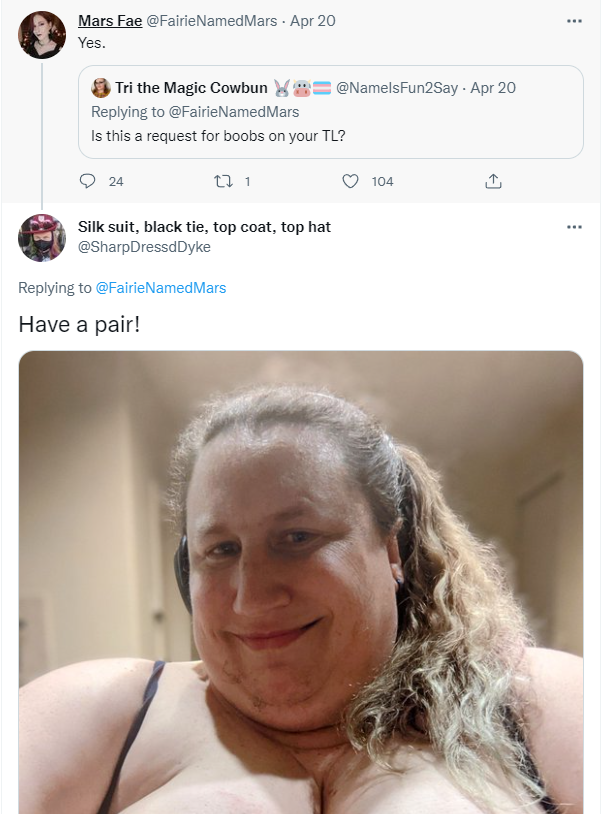The width and height of the screenshot is (601, 814).
Task: Like Mars Fae's tweet with the heart icon
Action: pyautogui.click(x=350, y=181)
